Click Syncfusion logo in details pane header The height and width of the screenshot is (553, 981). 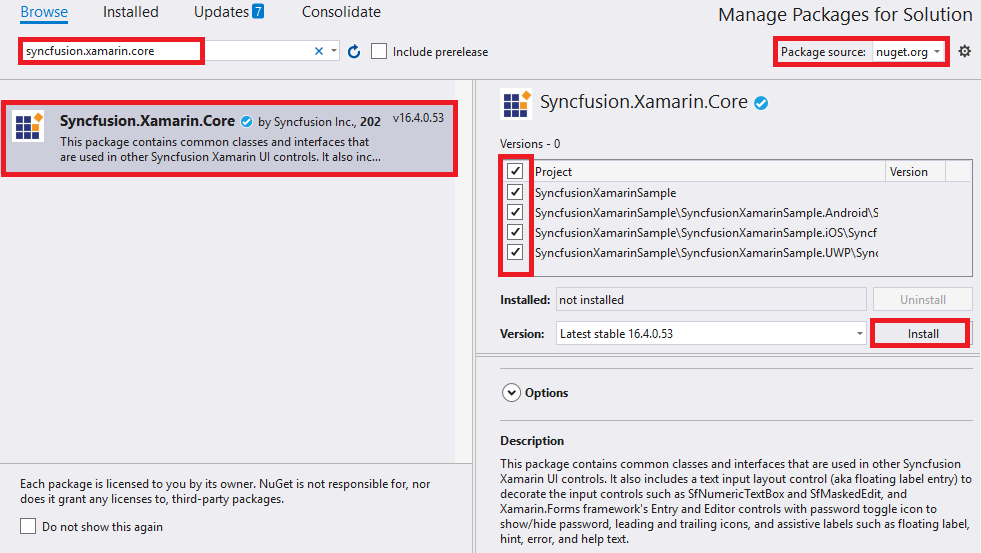[x=516, y=103]
